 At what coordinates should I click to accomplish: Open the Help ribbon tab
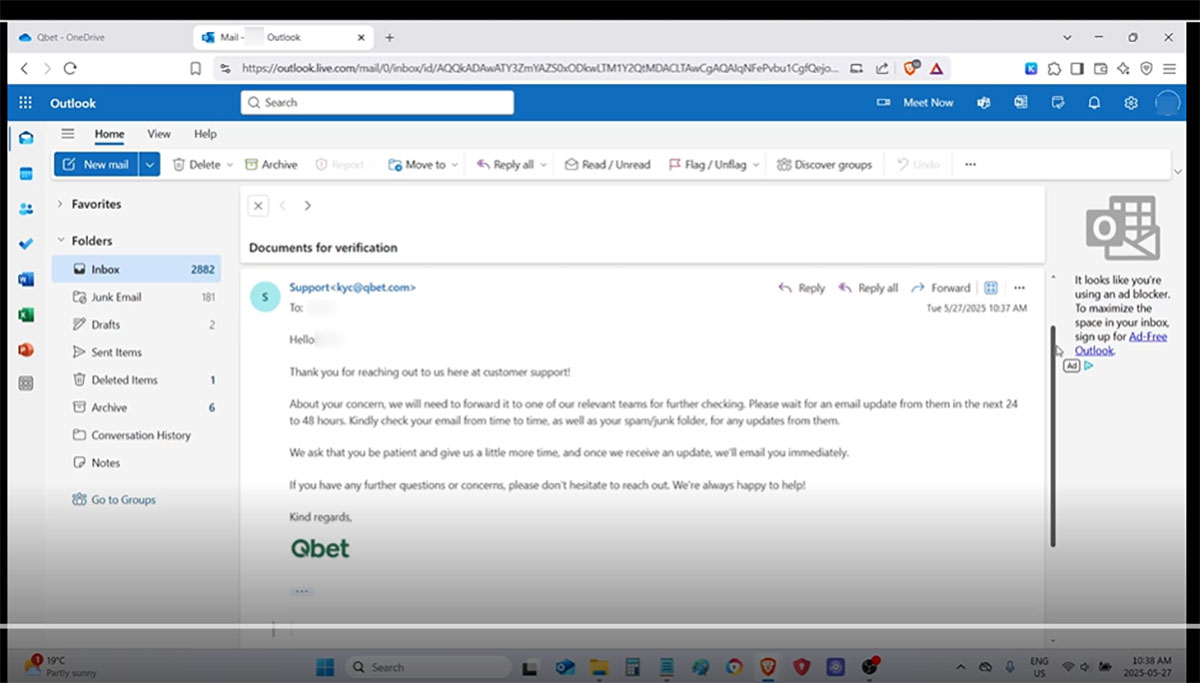[x=205, y=134]
